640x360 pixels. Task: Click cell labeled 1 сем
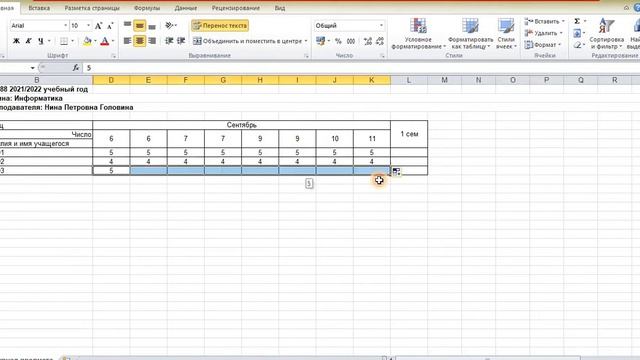pos(409,134)
